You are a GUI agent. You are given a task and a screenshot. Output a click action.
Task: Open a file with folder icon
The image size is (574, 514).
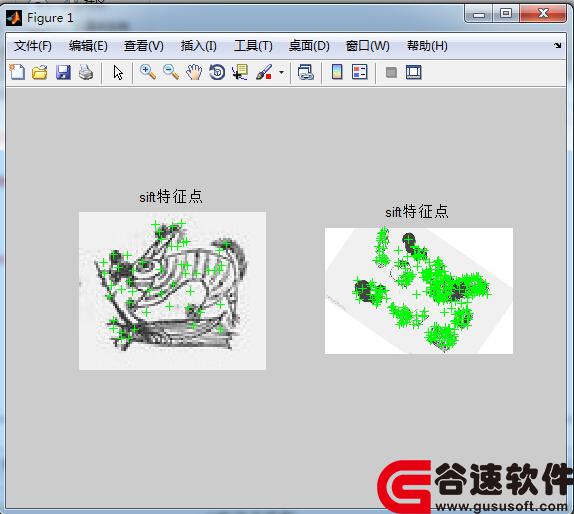[x=40, y=72]
